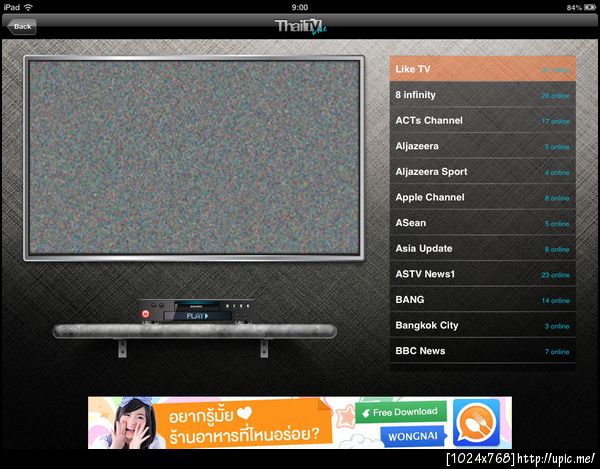Click the 3 online count for Bangkok City
The height and width of the screenshot is (469, 600).
point(557,326)
